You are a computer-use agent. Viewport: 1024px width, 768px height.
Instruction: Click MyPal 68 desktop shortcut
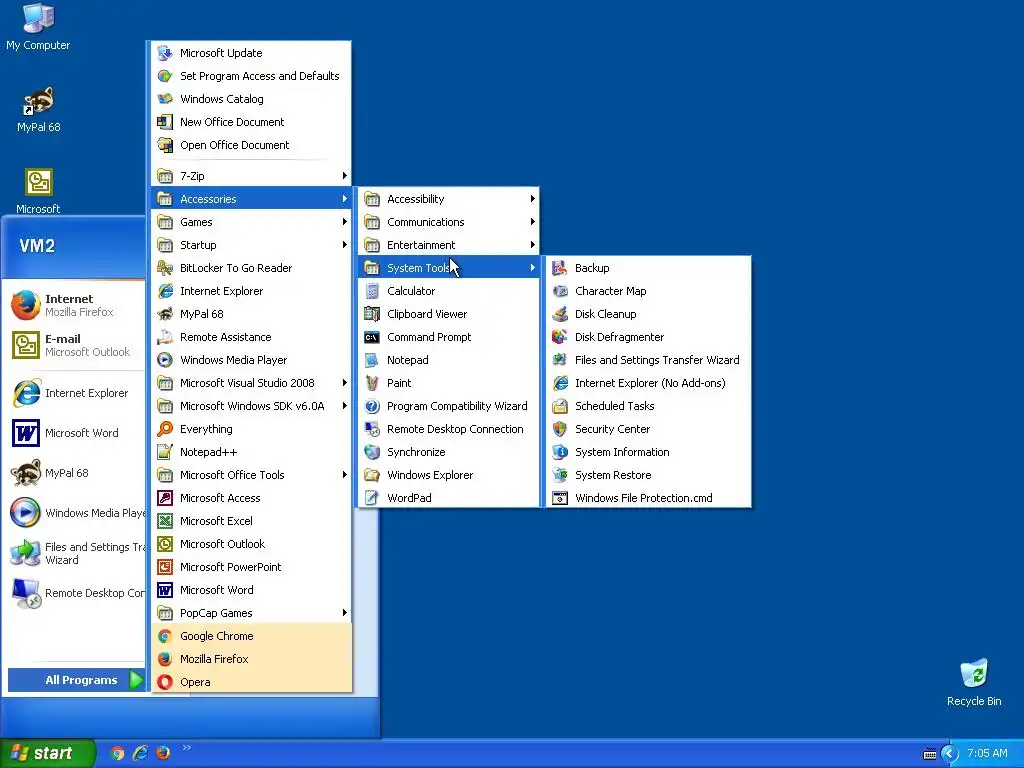[38, 110]
